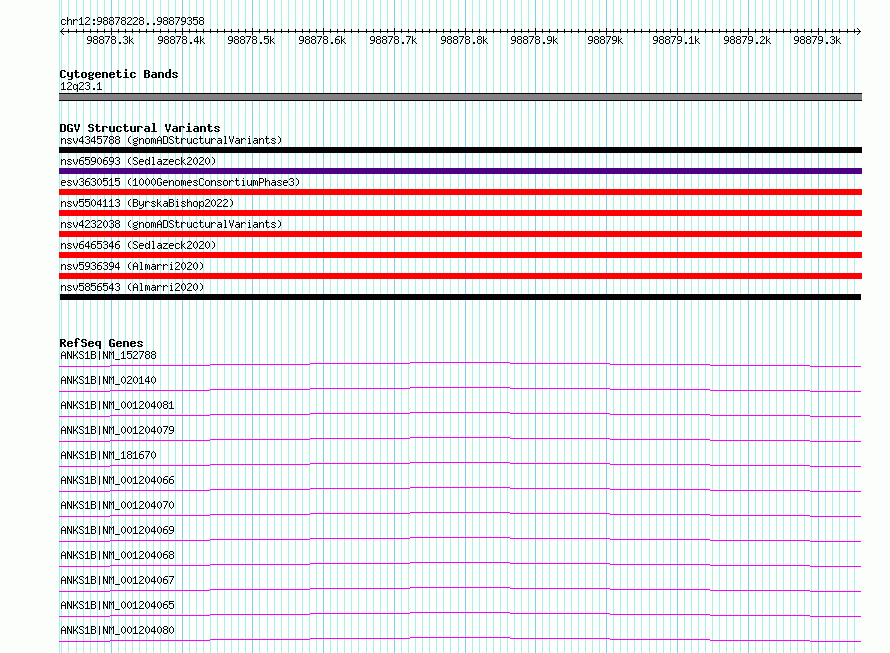Click the purple bar for nsv6590693
The height and width of the screenshot is (653, 890).
[x=460, y=171]
